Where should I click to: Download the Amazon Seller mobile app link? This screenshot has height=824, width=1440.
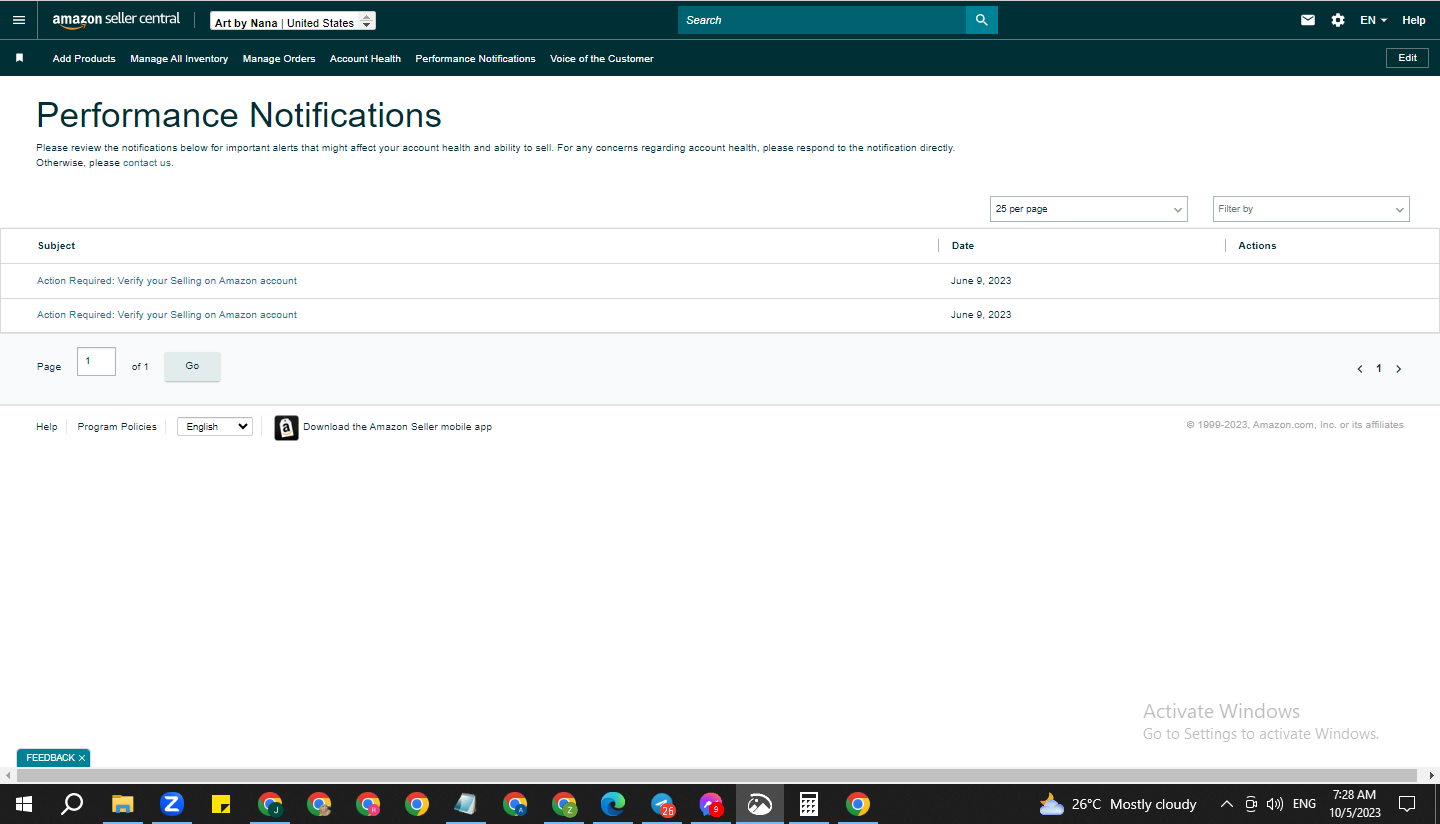tap(397, 427)
